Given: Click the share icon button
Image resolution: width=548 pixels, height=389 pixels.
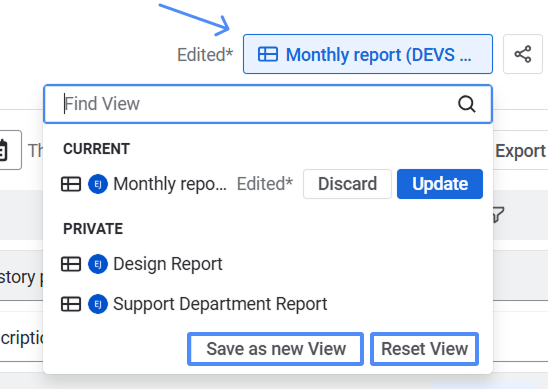Looking at the screenshot, I should coord(522,54).
